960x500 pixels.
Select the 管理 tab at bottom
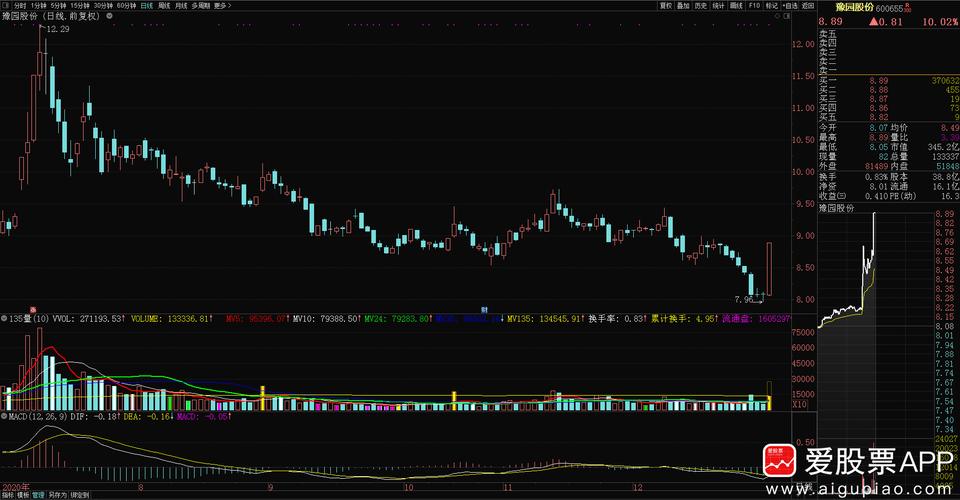[x=38, y=495]
